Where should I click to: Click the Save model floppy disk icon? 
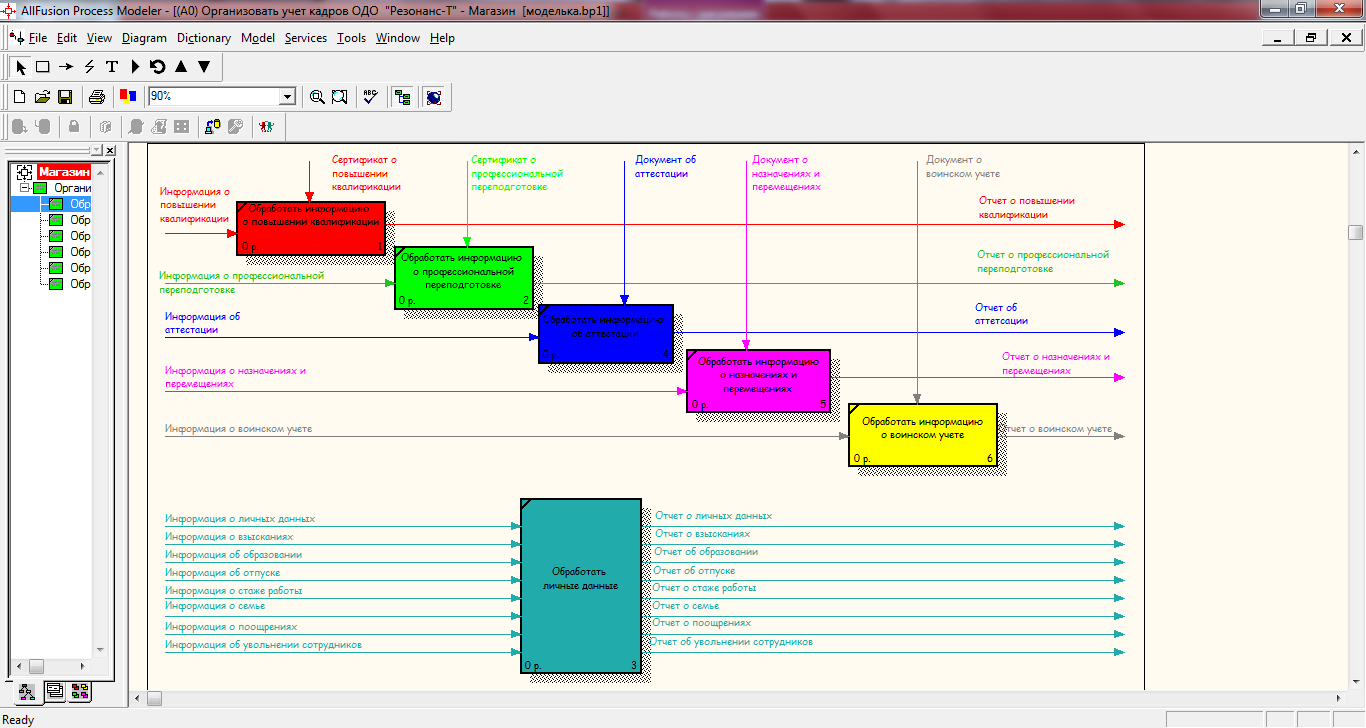(65, 97)
